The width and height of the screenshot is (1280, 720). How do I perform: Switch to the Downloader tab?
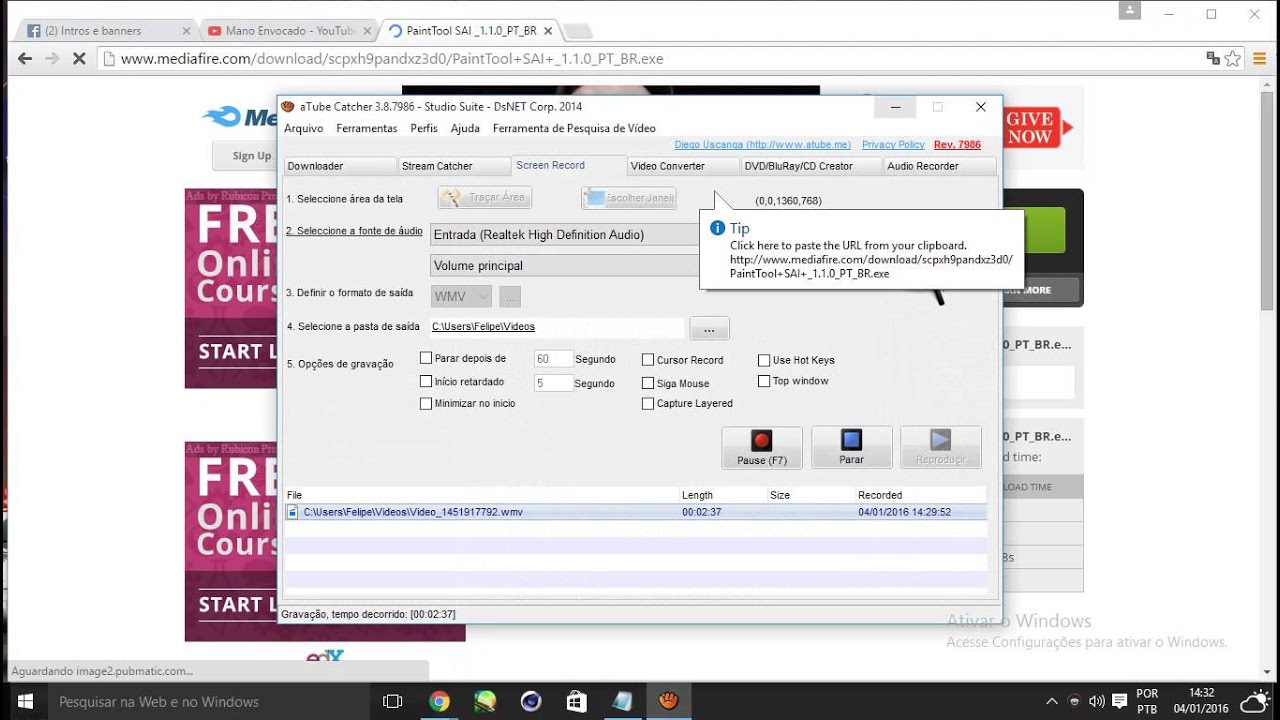(x=340, y=166)
